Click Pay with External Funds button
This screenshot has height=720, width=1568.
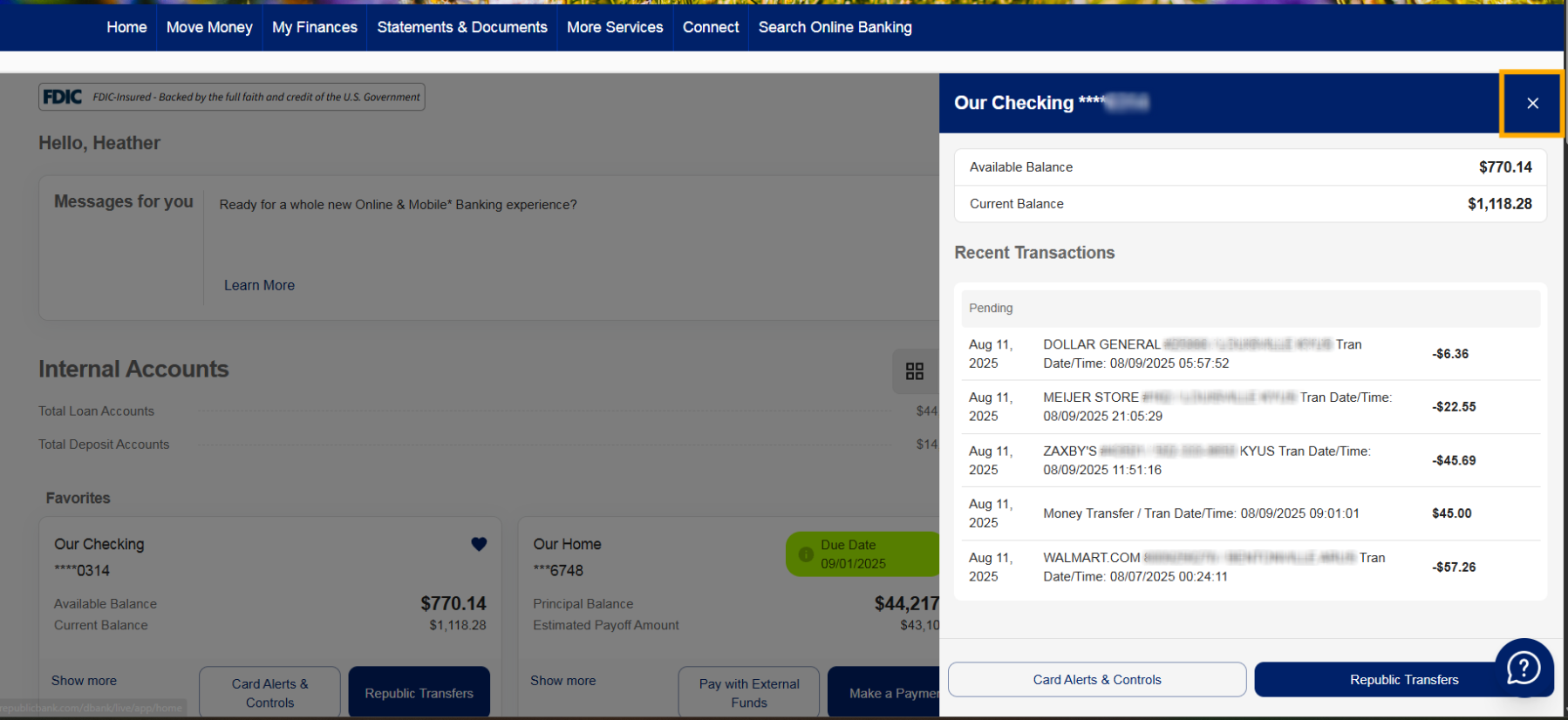coord(749,693)
